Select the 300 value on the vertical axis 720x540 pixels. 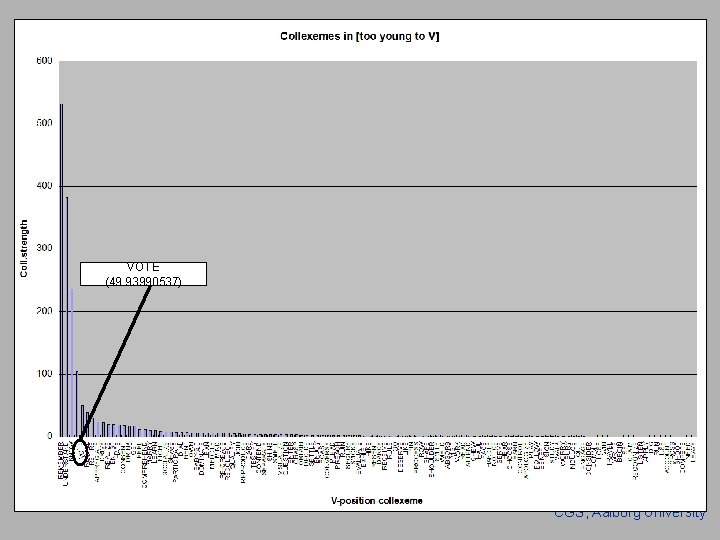45,248
